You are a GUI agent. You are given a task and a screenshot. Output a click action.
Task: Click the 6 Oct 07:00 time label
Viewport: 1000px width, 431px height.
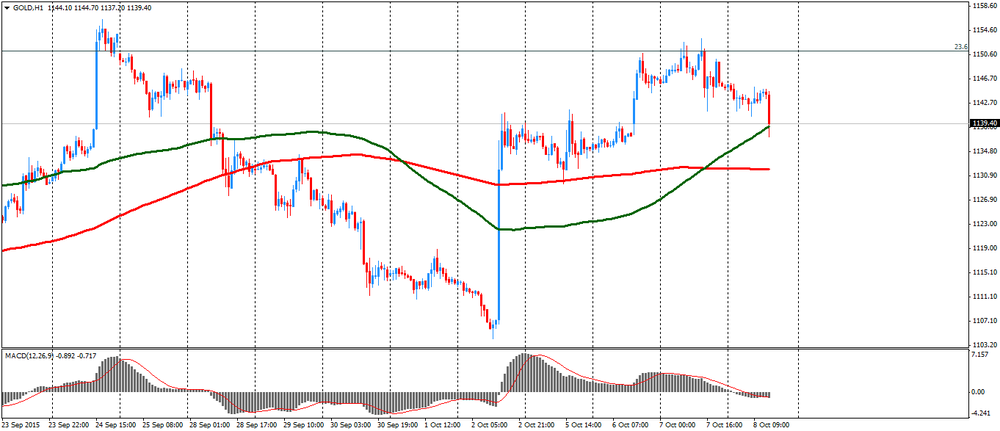coord(632,423)
